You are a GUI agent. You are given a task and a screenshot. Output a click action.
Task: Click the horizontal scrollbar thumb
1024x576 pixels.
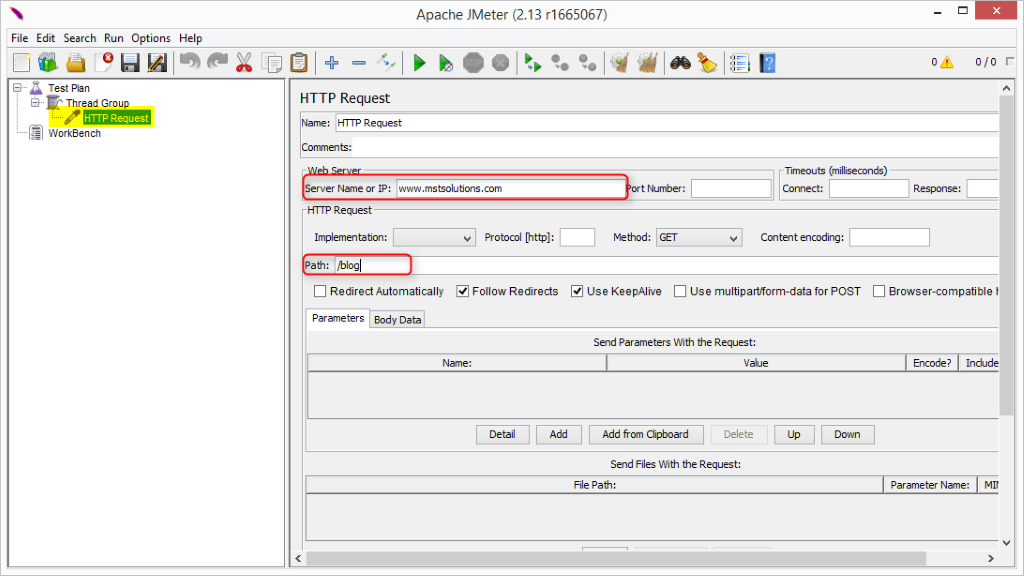click(616, 558)
